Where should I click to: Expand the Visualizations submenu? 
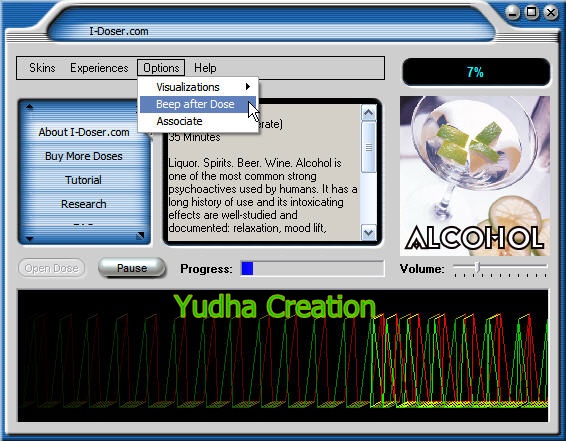coord(198,87)
